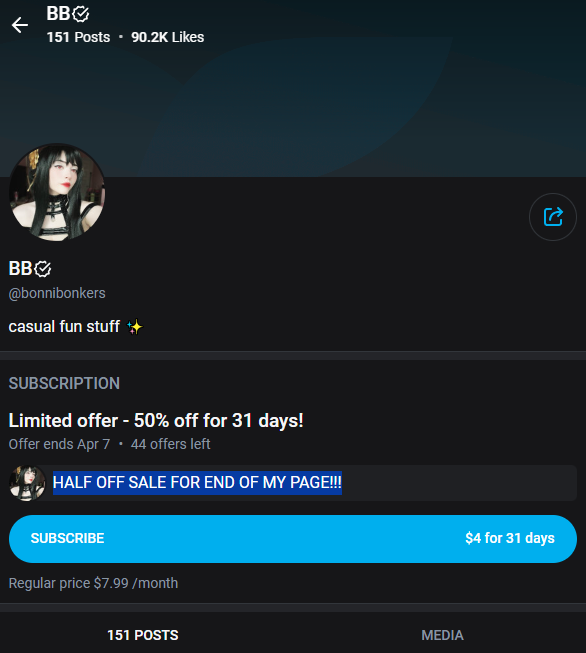Viewport: 586px width, 653px height.
Task: Switch to the MEDIA tab
Action: coord(442,635)
